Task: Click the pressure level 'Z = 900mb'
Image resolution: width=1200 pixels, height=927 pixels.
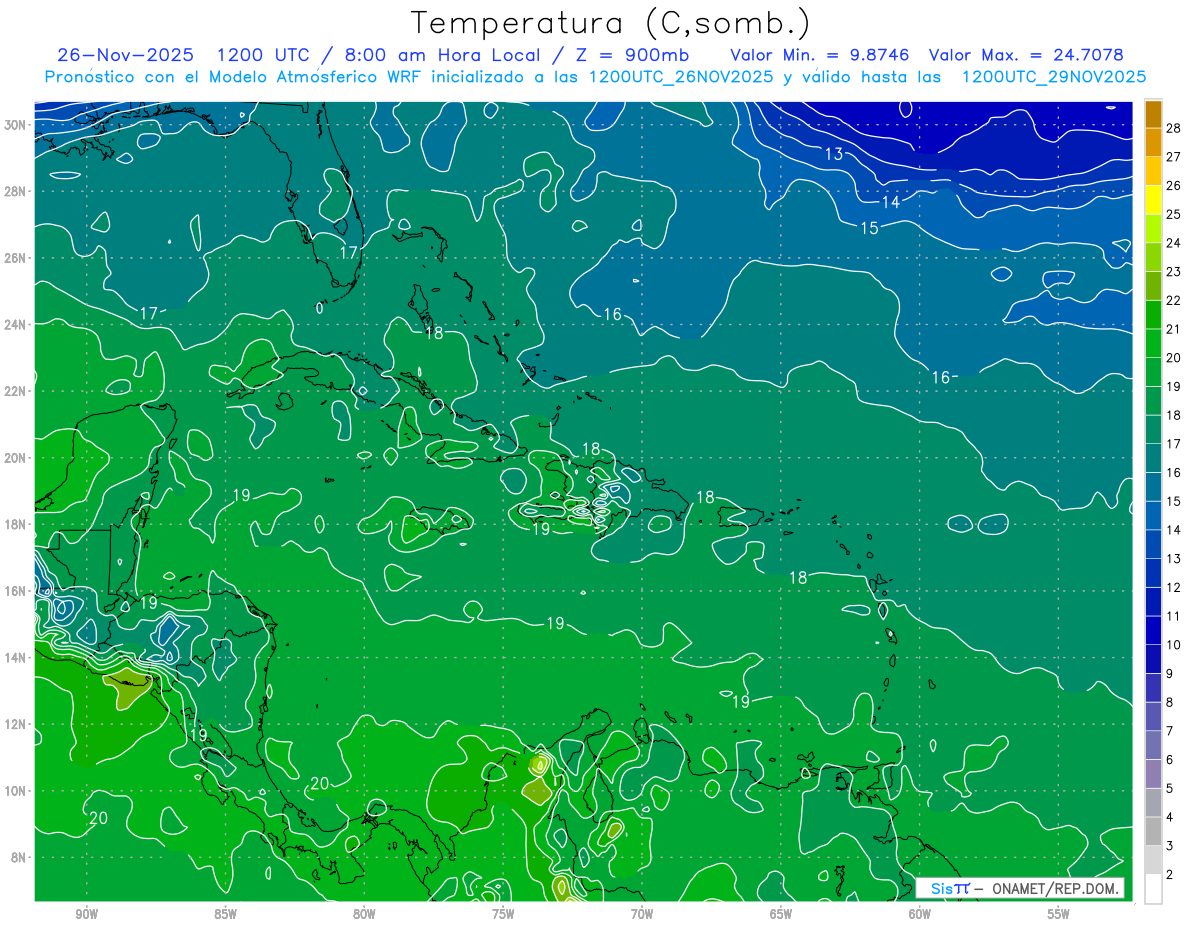Action: [635, 55]
